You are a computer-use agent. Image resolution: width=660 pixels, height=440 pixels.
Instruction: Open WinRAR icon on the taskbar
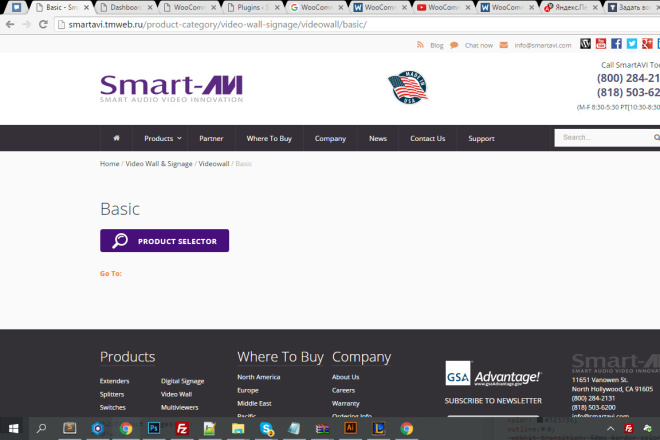tap(322, 429)
